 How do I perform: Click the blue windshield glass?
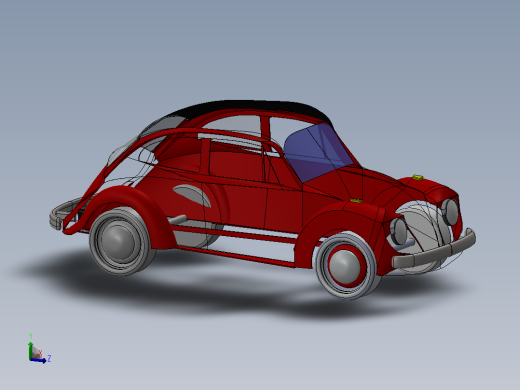[317, 153]
